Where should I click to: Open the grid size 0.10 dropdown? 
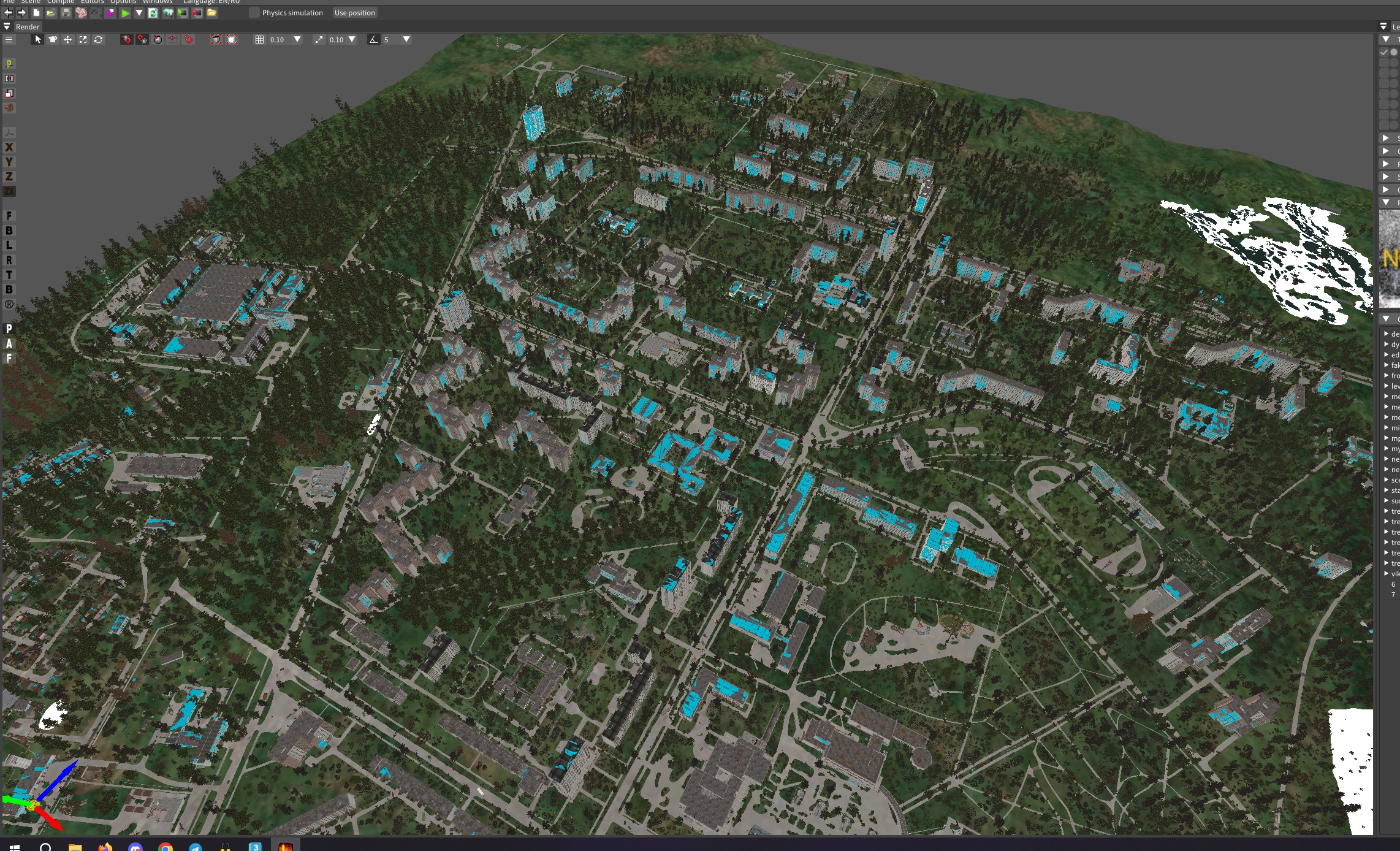pos(297,39)
